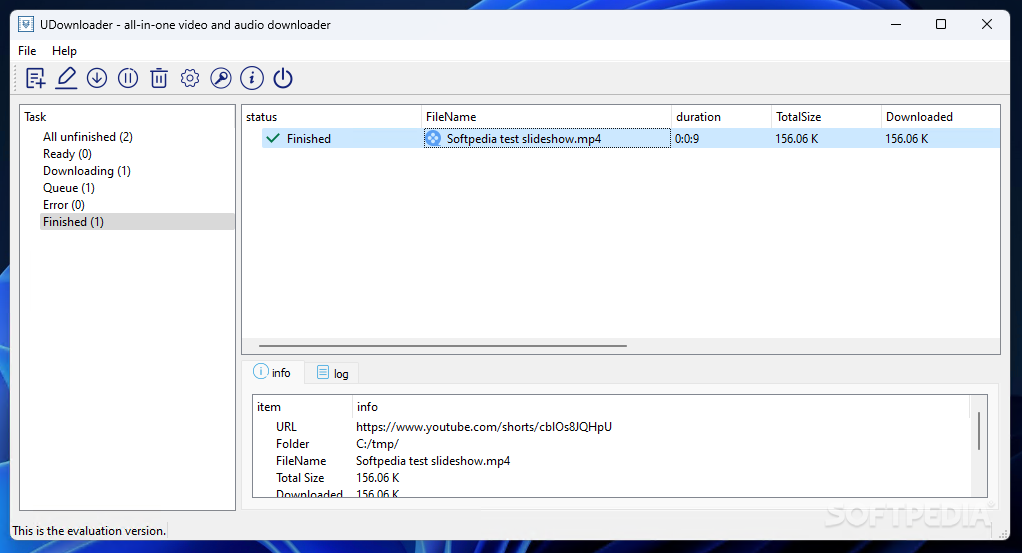
Task: Click the URL row label
Action: [286, 426]
